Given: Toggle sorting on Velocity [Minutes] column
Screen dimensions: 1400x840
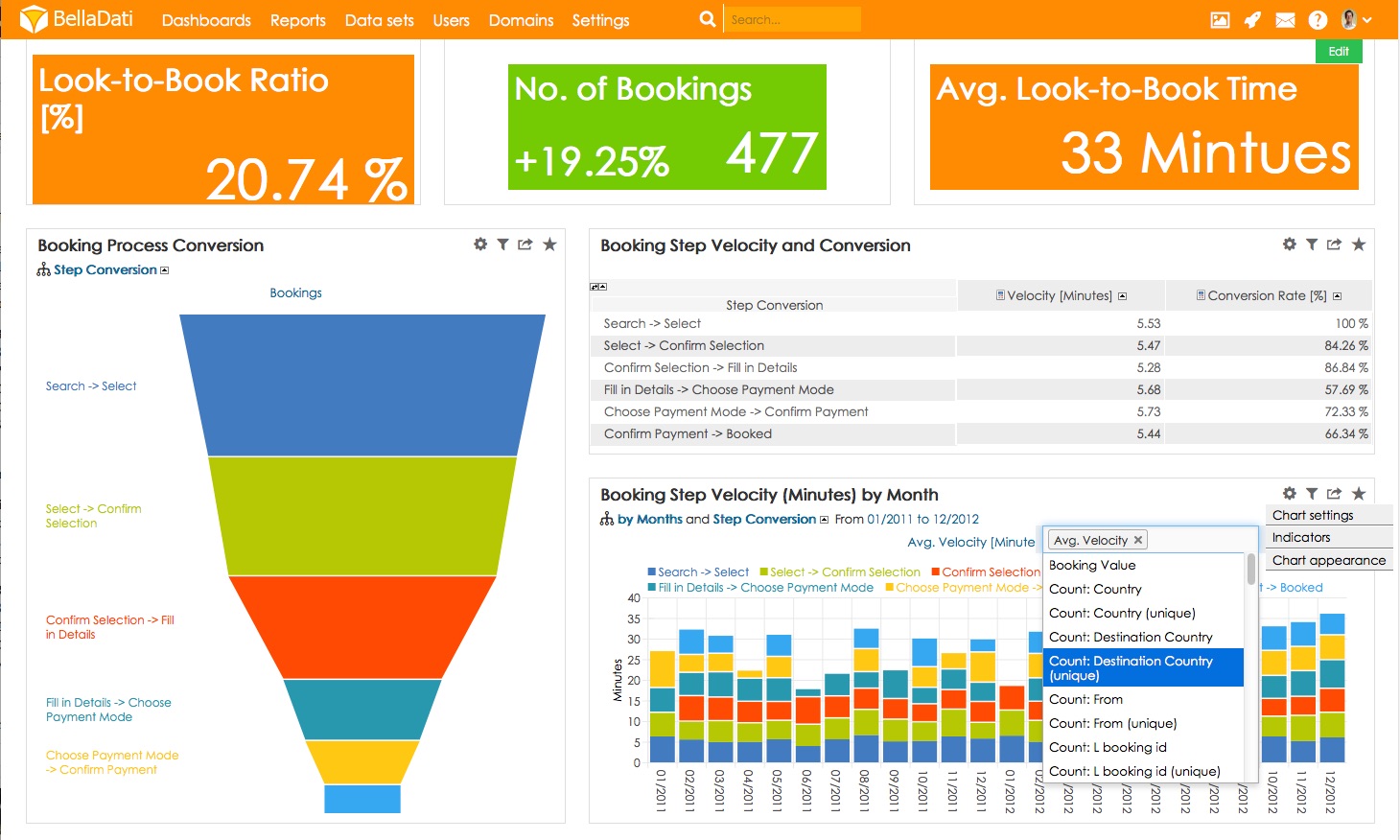Looking at the screenshot, I should (1060, 295).
